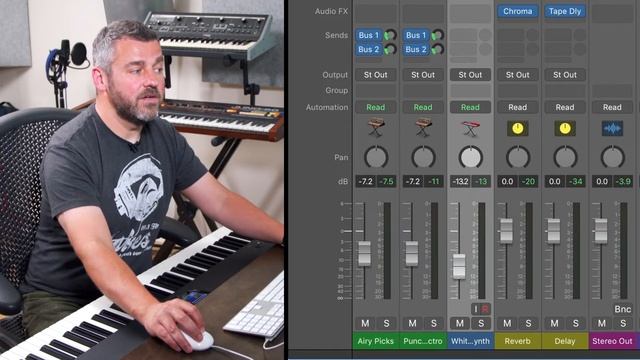This screenshot has height=360, width=640.
Task: Solo the Delay channel
Action: 576,323
